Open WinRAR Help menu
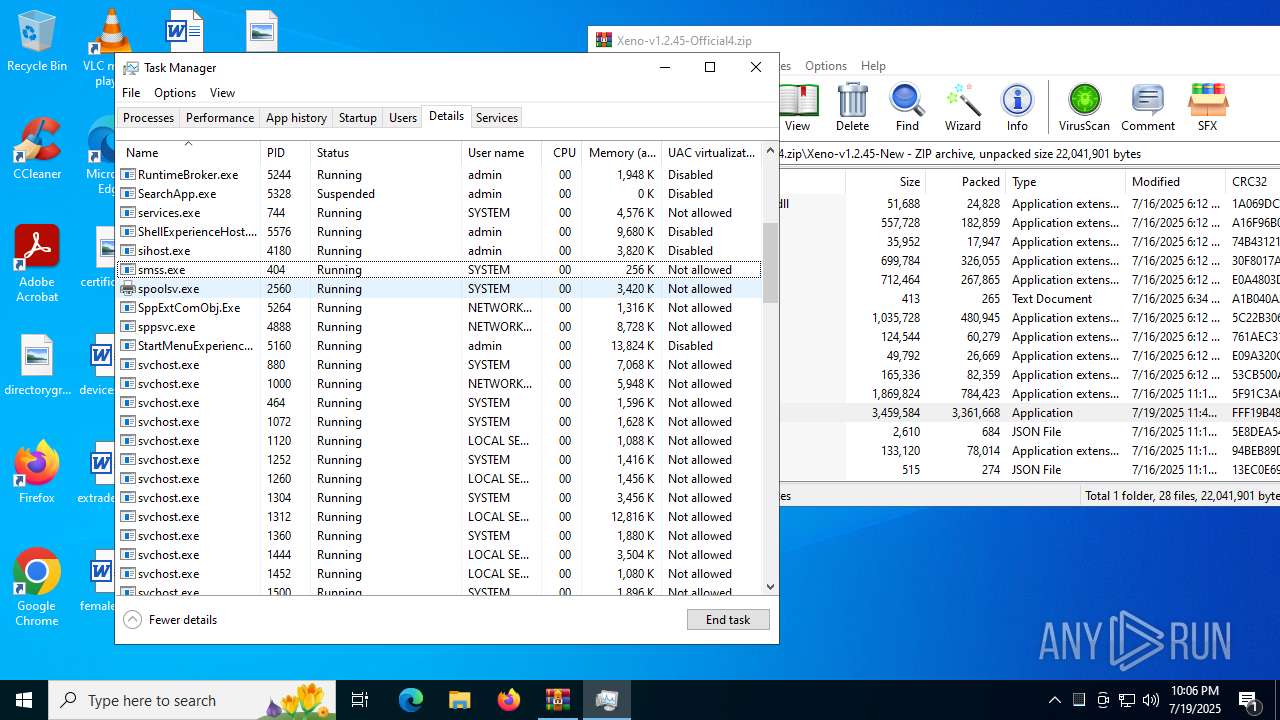 pyautogui.click(x=873, y=66)
